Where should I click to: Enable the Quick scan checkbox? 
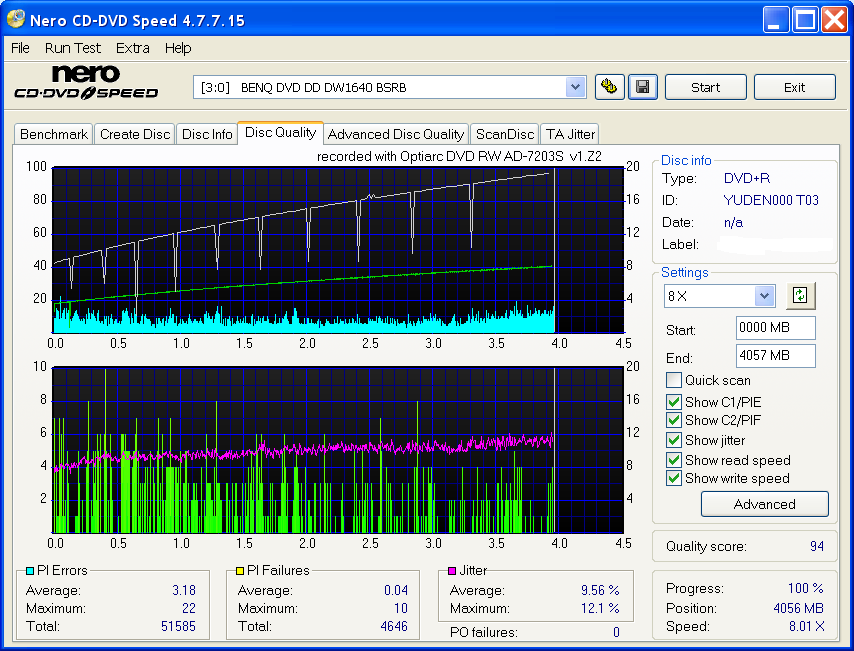(674, 380)
